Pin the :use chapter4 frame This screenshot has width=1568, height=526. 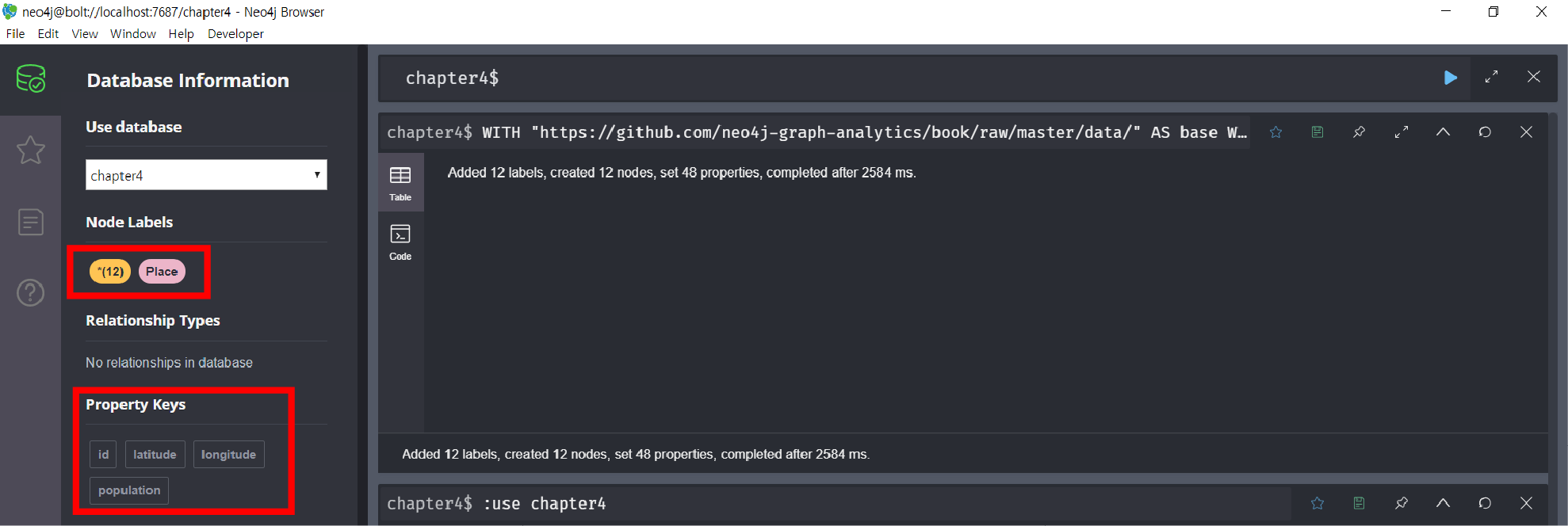(x=1402, y=503)
